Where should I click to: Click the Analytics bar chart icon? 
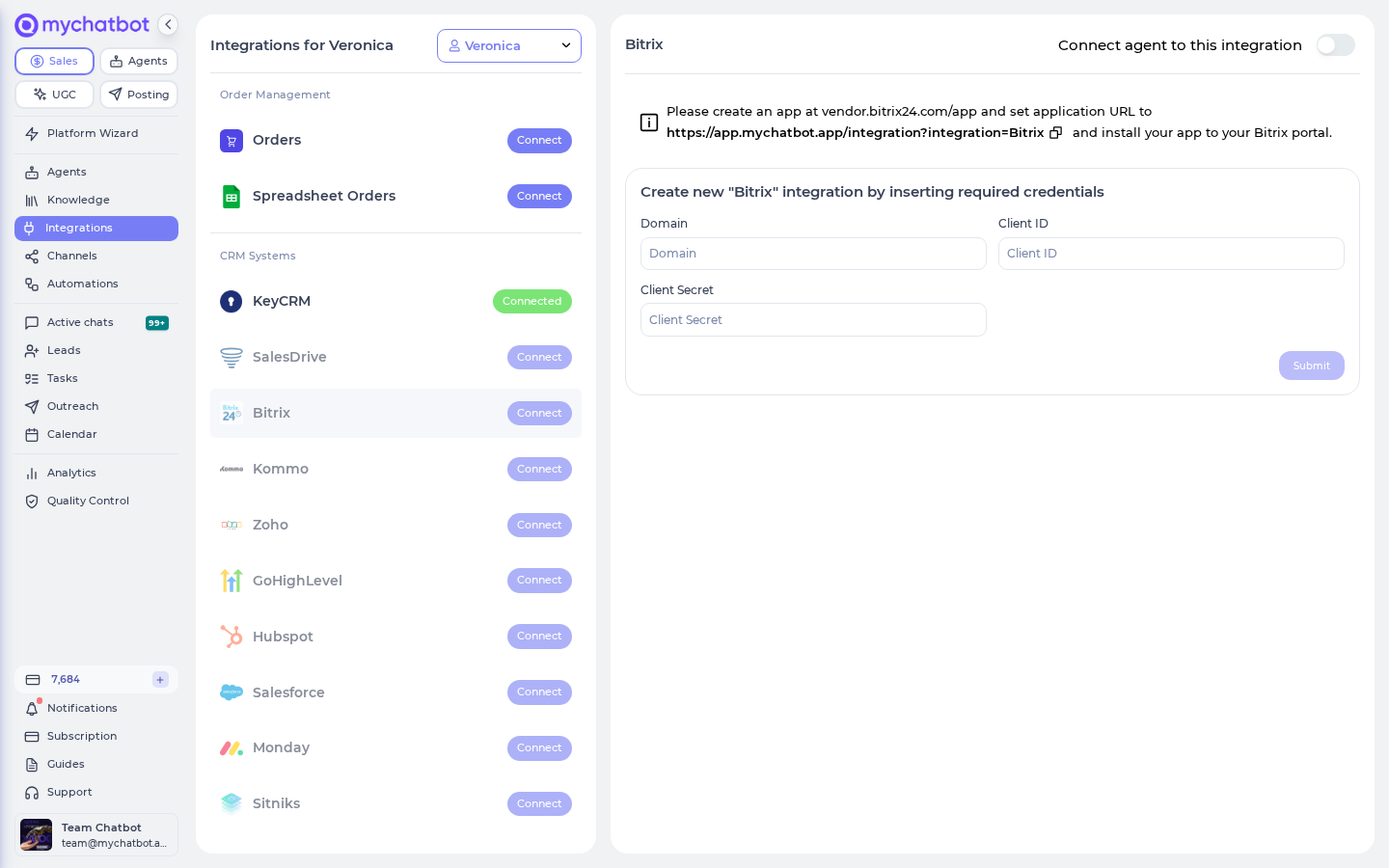pos(32,474)
